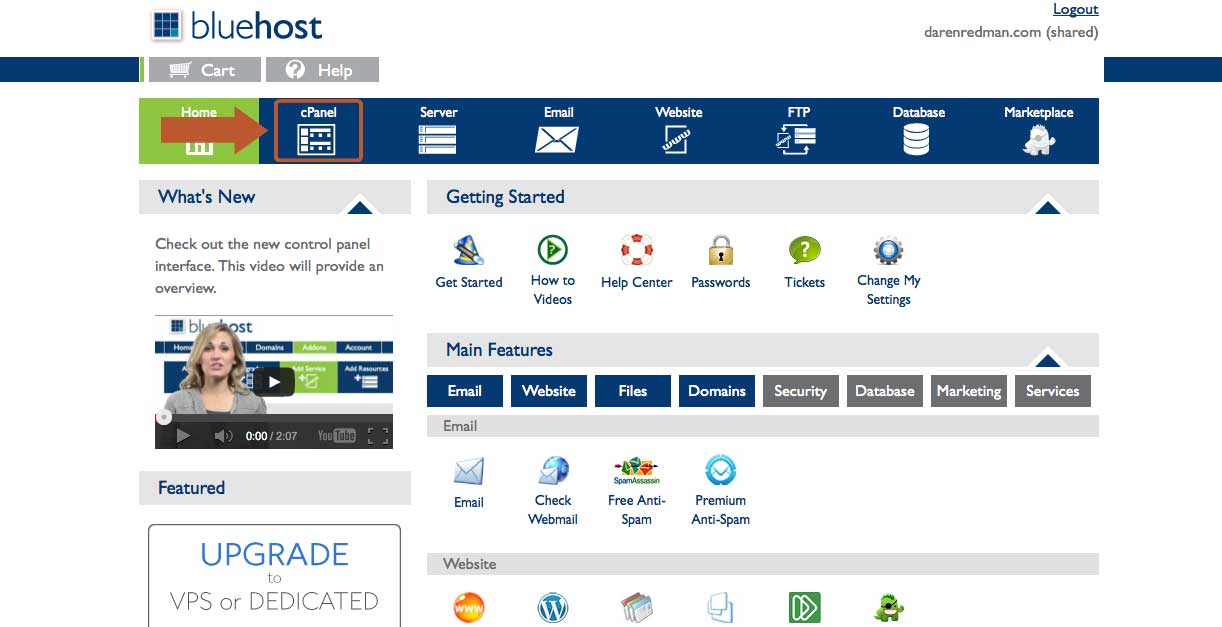The width and height of the screenshot is (1222, 627).
Task: Click the green arrow icon under Website
Action: pos(805,607)
